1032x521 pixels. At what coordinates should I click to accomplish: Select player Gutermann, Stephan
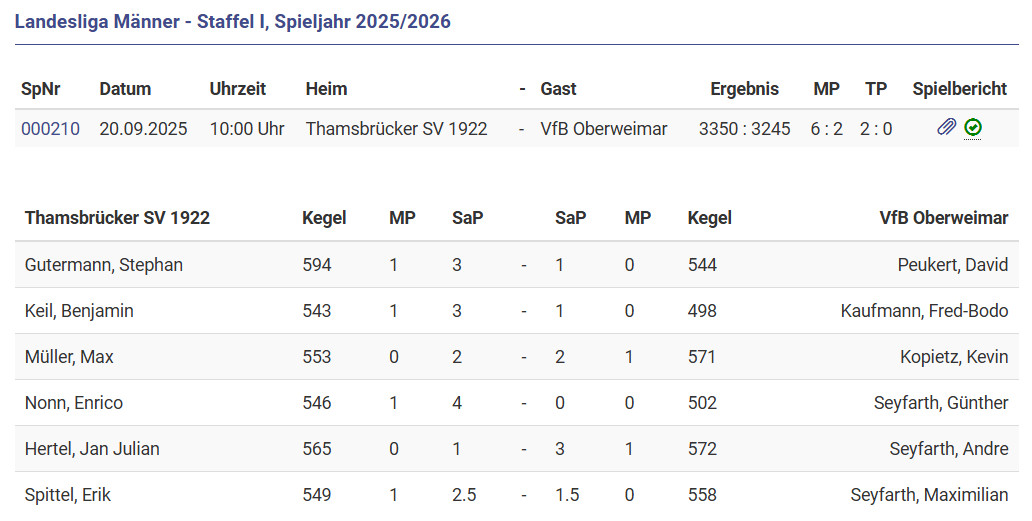pyautogui.click(x=104, y=265)
